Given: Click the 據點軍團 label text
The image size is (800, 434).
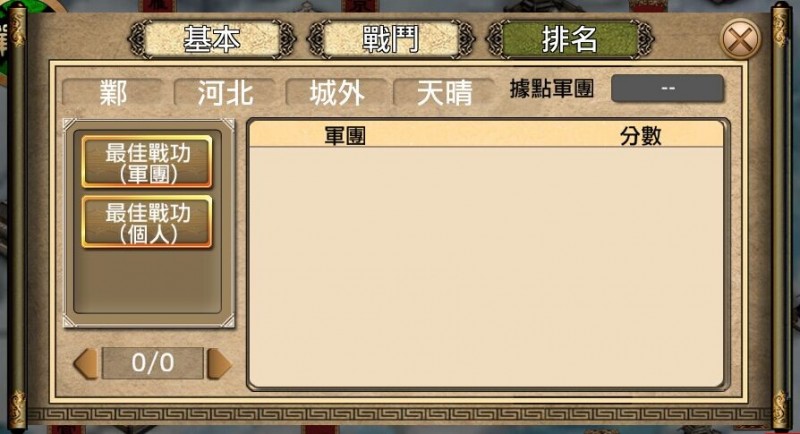Looking at the screenshot, I should coord(552,89).
